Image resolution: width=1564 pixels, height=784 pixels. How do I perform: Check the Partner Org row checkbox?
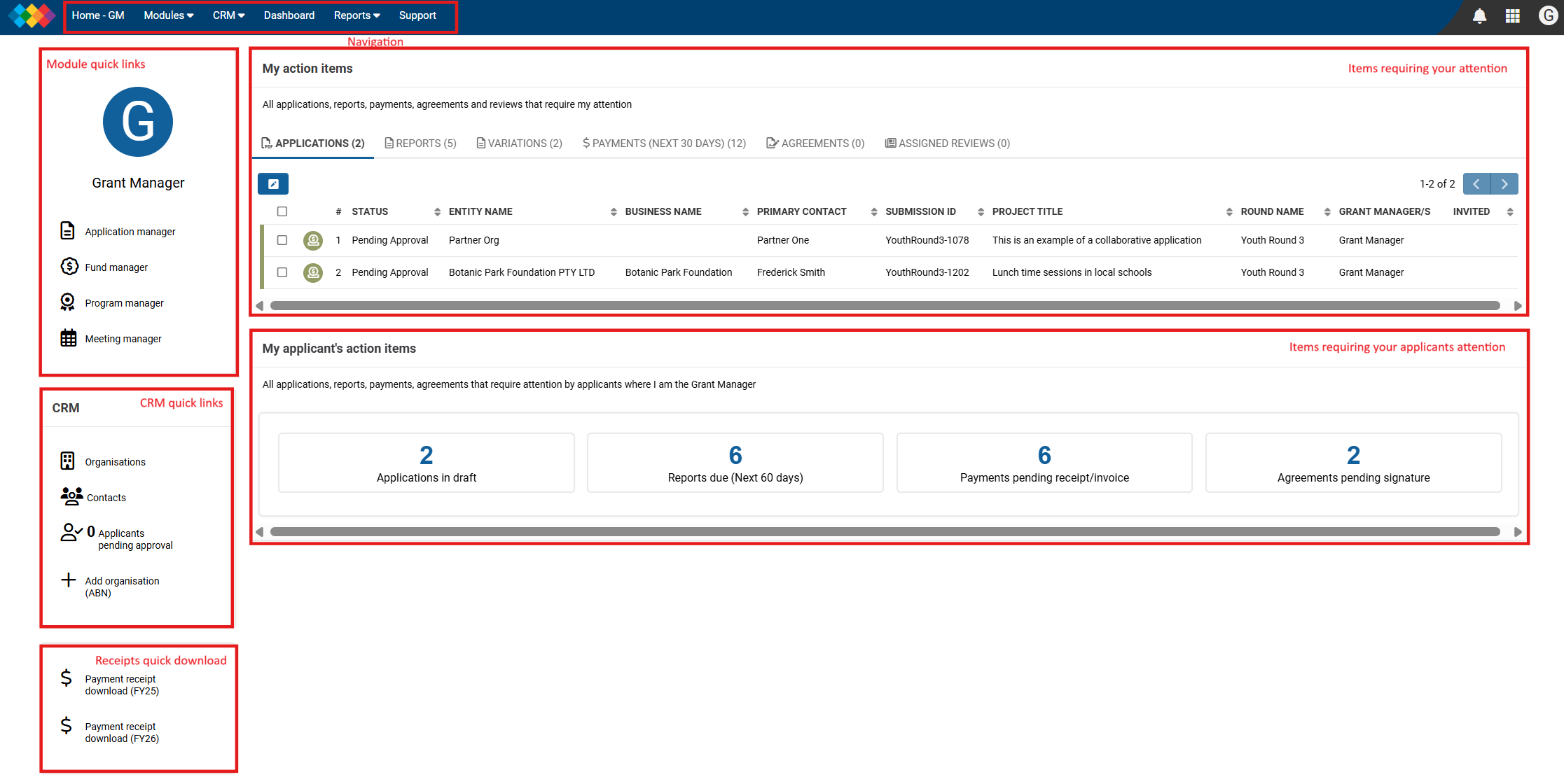[x=282, y=240]
